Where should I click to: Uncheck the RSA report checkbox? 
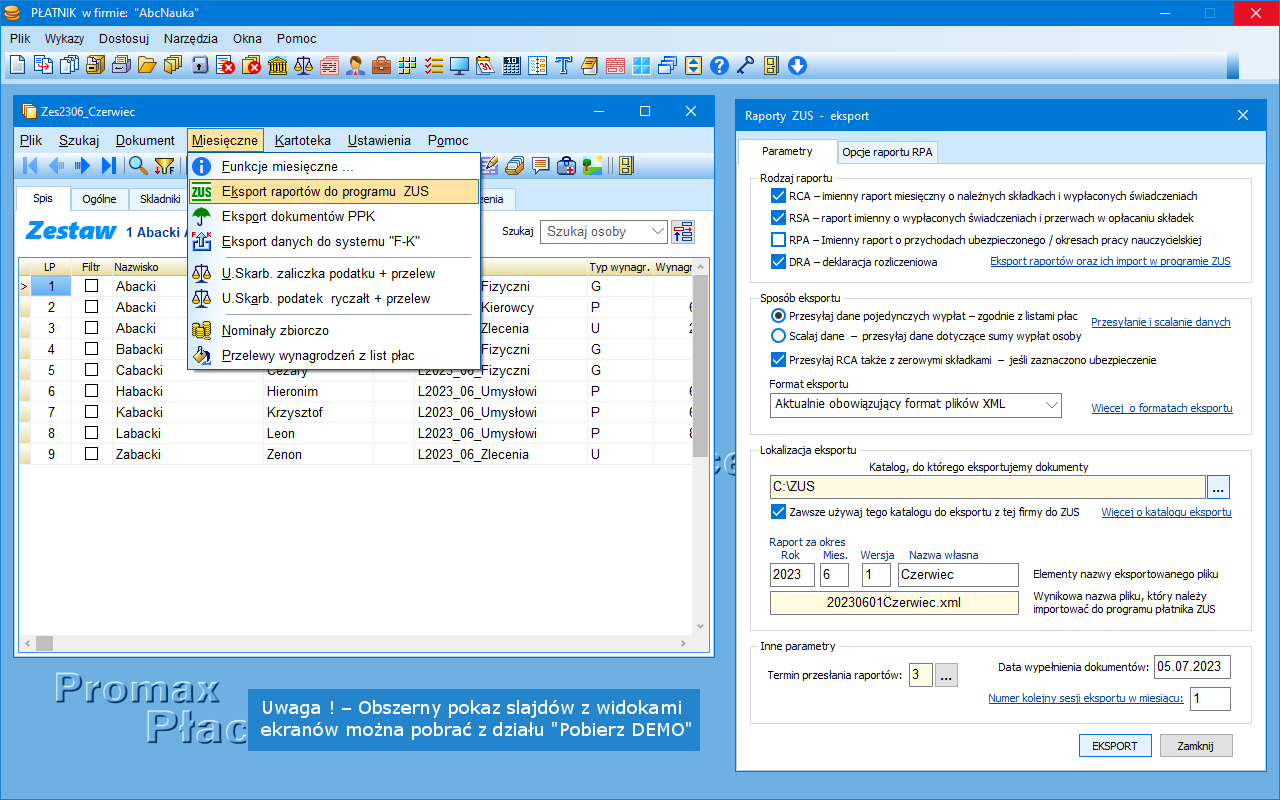point(779,218)
